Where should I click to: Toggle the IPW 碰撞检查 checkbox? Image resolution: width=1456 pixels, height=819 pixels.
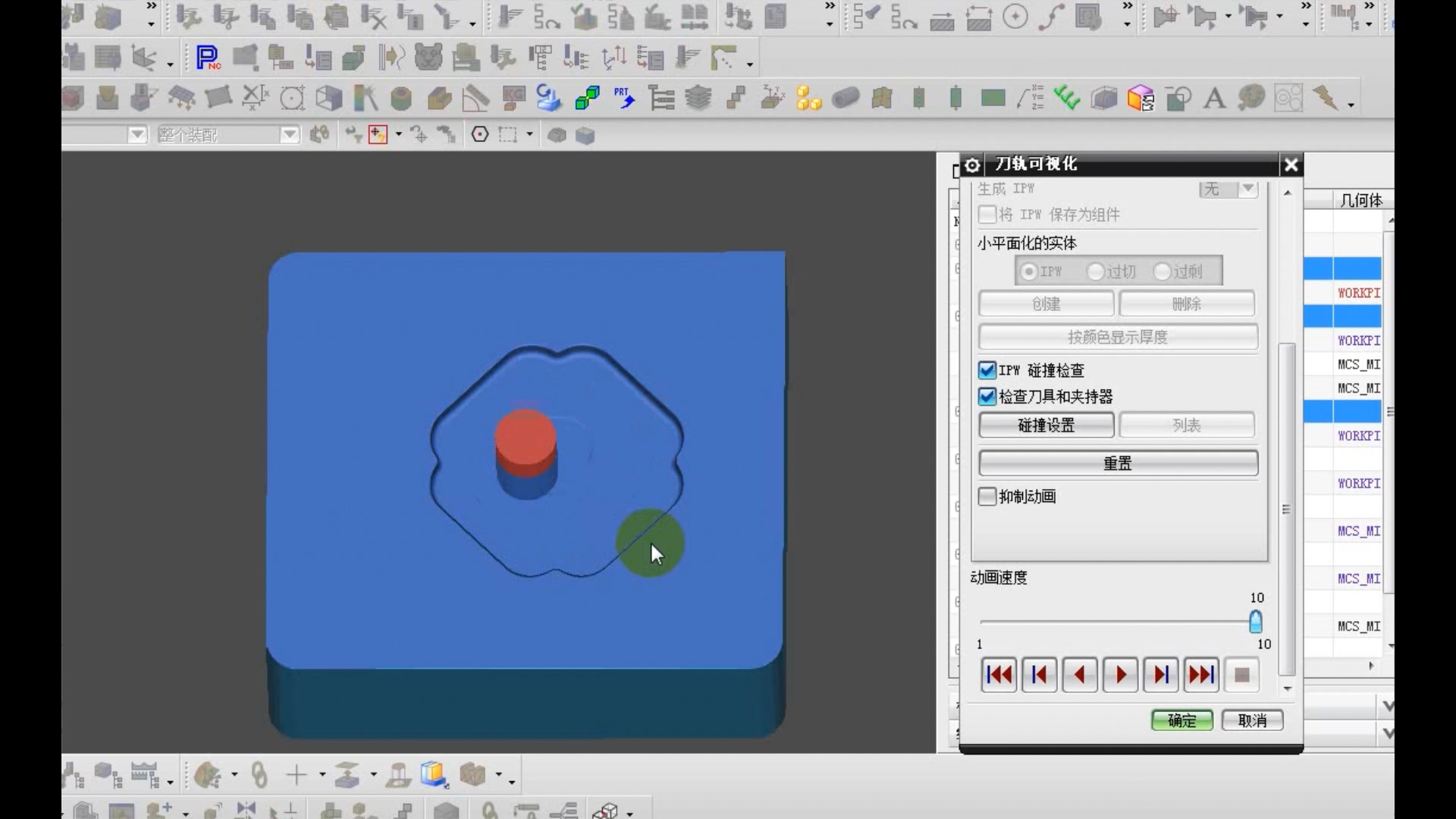point(987,370)
